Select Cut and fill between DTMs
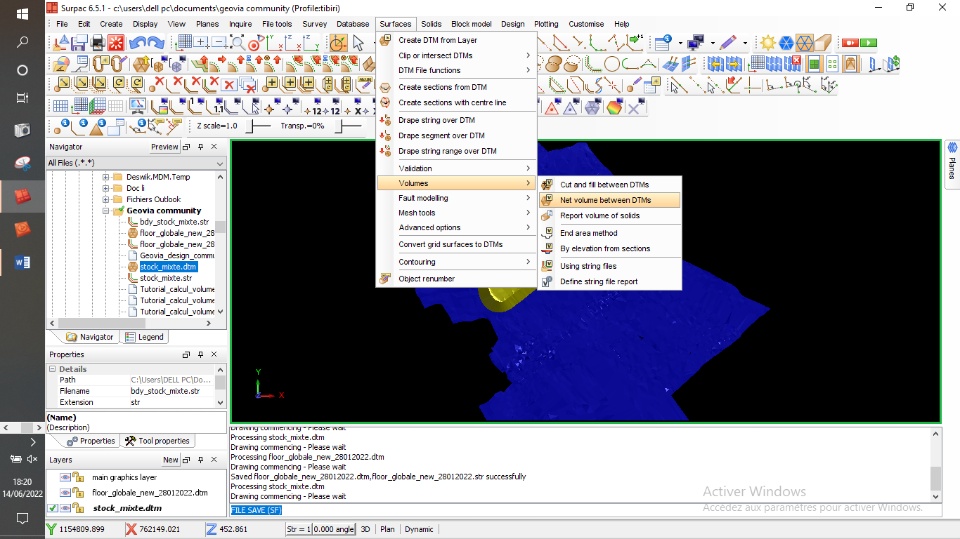This screenshot has width=960, height=539. point(610,184)
